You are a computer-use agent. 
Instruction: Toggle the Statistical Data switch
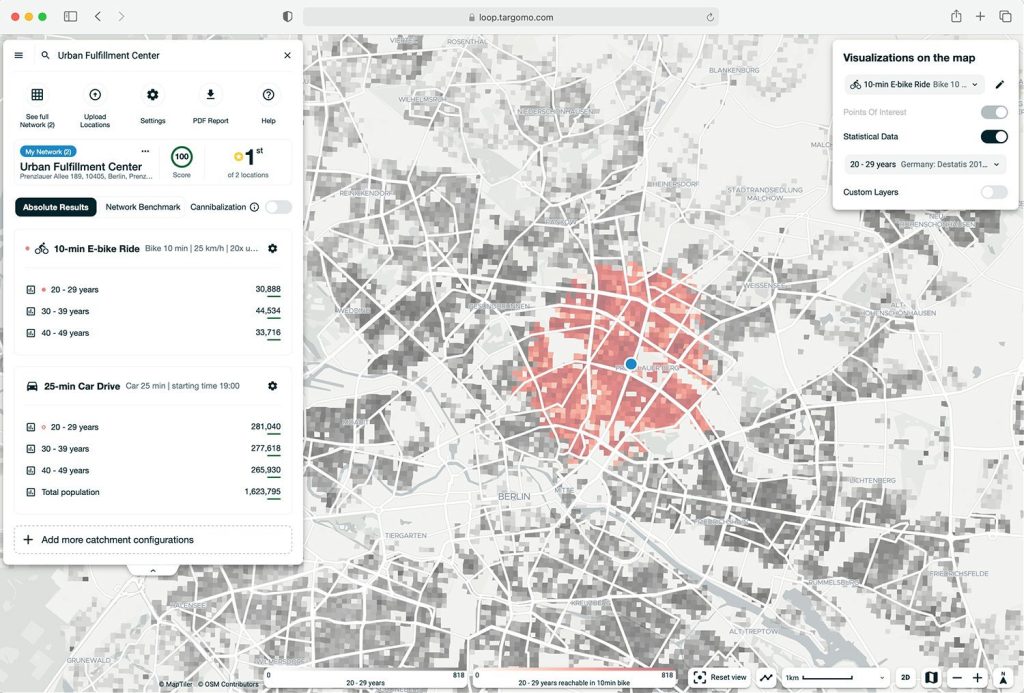(x=994, y=137)
